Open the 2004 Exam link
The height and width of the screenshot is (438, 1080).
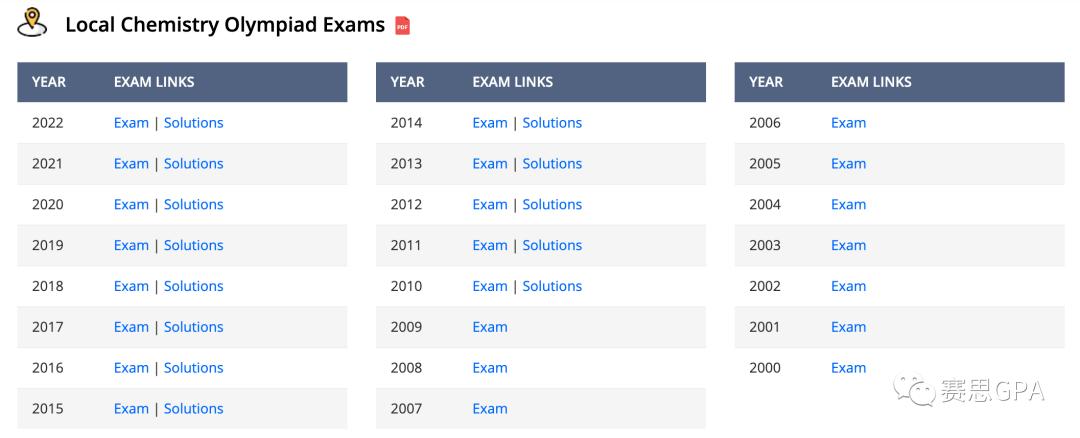click(x=848, y=205)
